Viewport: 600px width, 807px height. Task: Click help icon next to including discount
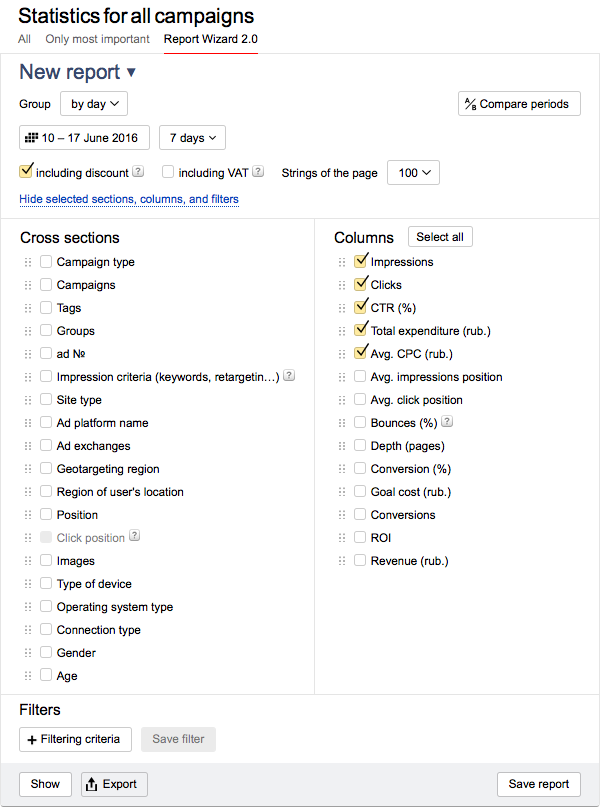pos(138,171)
